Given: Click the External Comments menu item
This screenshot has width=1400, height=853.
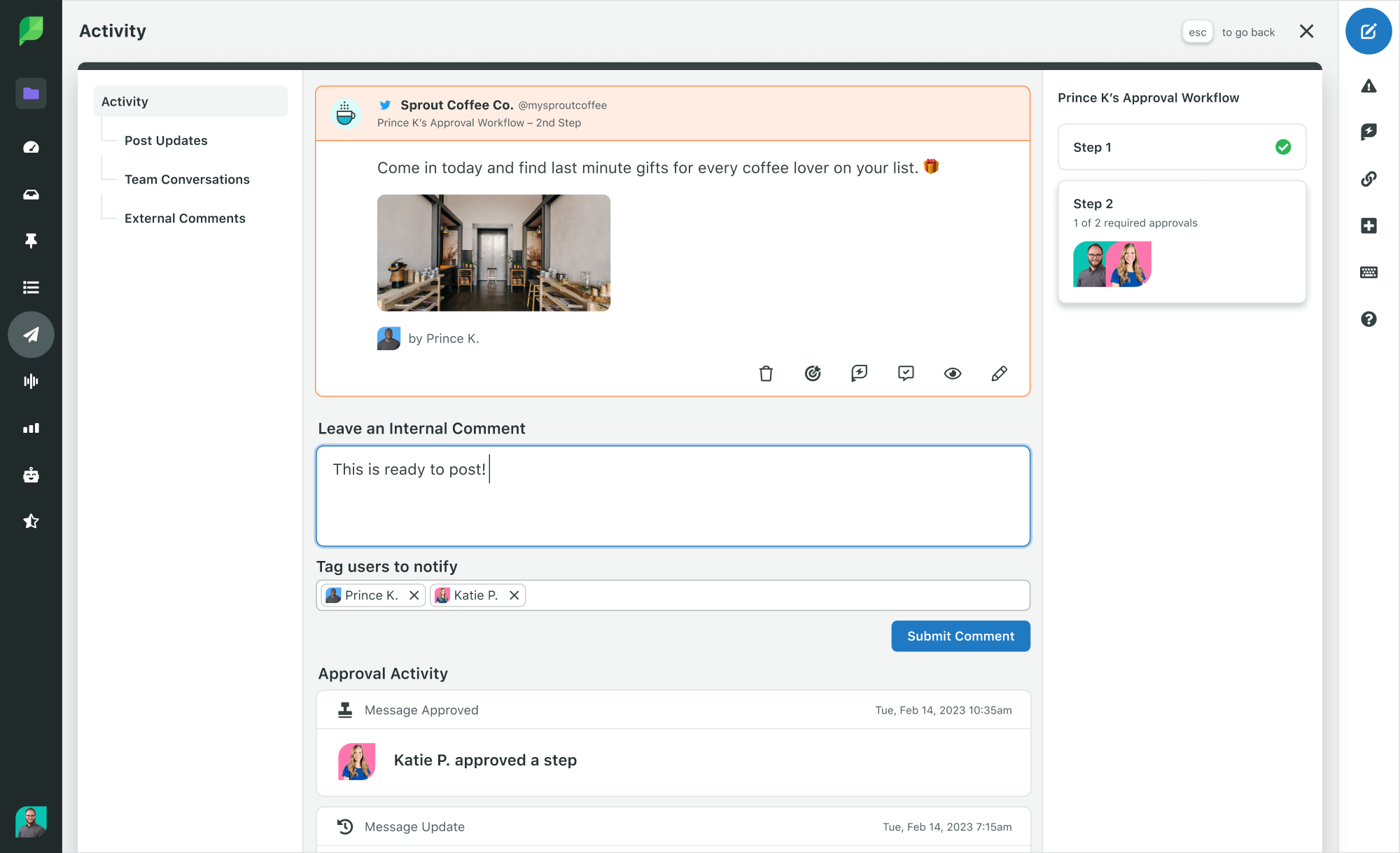Looking at the screenshot, I should pos(185,217).
